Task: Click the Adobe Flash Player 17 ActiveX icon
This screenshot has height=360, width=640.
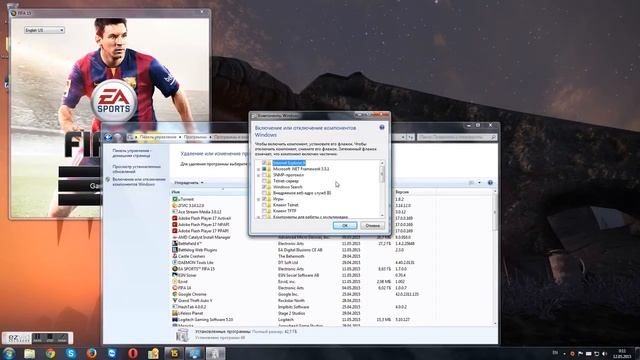Action: [175, 218]
